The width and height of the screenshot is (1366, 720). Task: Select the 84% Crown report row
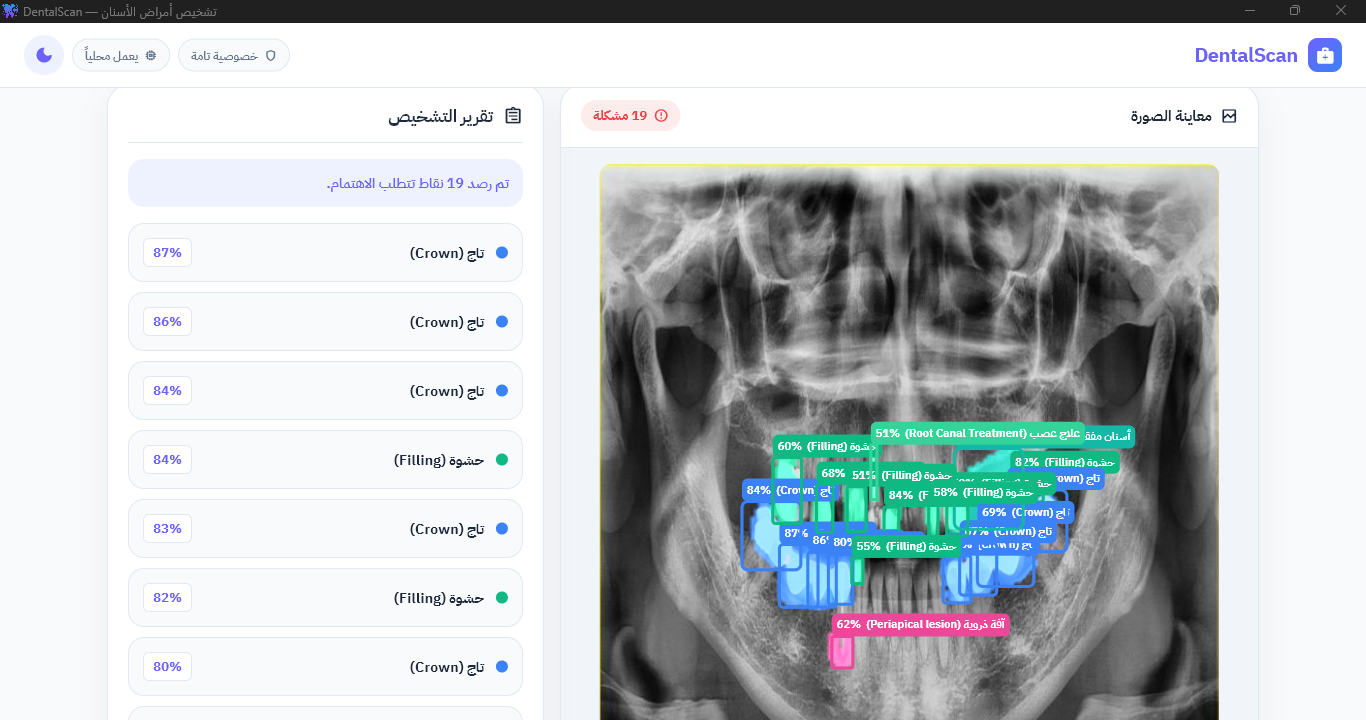point(325,391)
